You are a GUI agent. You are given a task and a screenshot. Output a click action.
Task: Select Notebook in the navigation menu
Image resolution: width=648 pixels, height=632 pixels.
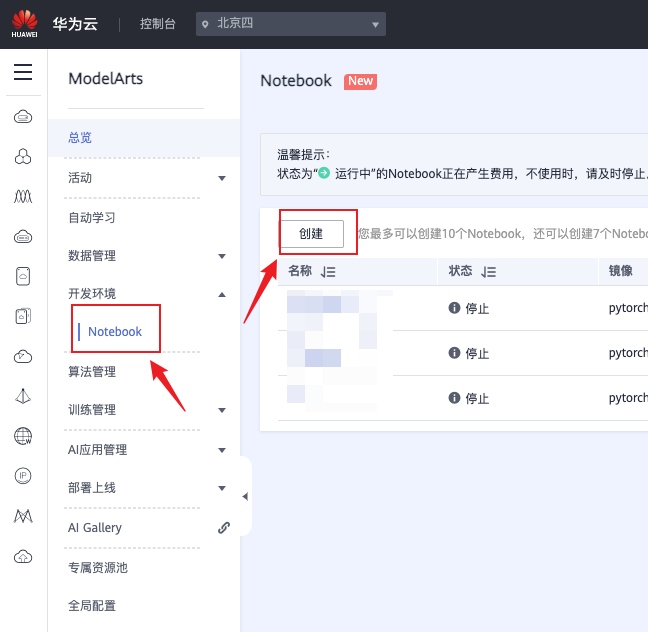tap(115, 332)
